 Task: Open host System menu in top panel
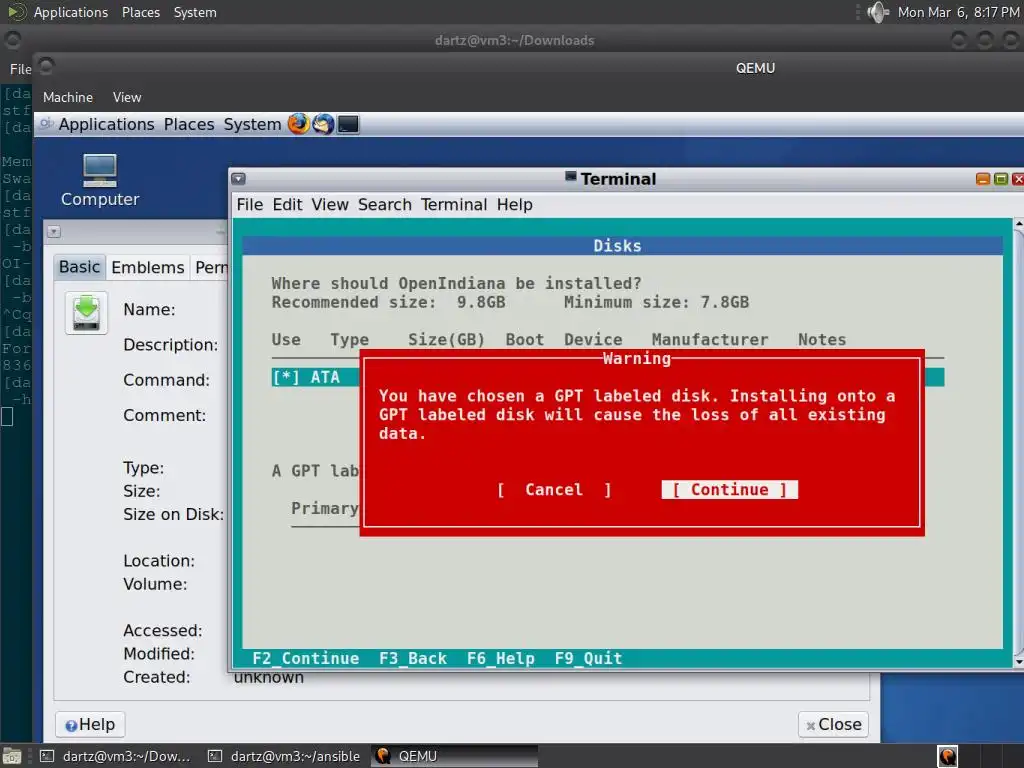(195, 12)
